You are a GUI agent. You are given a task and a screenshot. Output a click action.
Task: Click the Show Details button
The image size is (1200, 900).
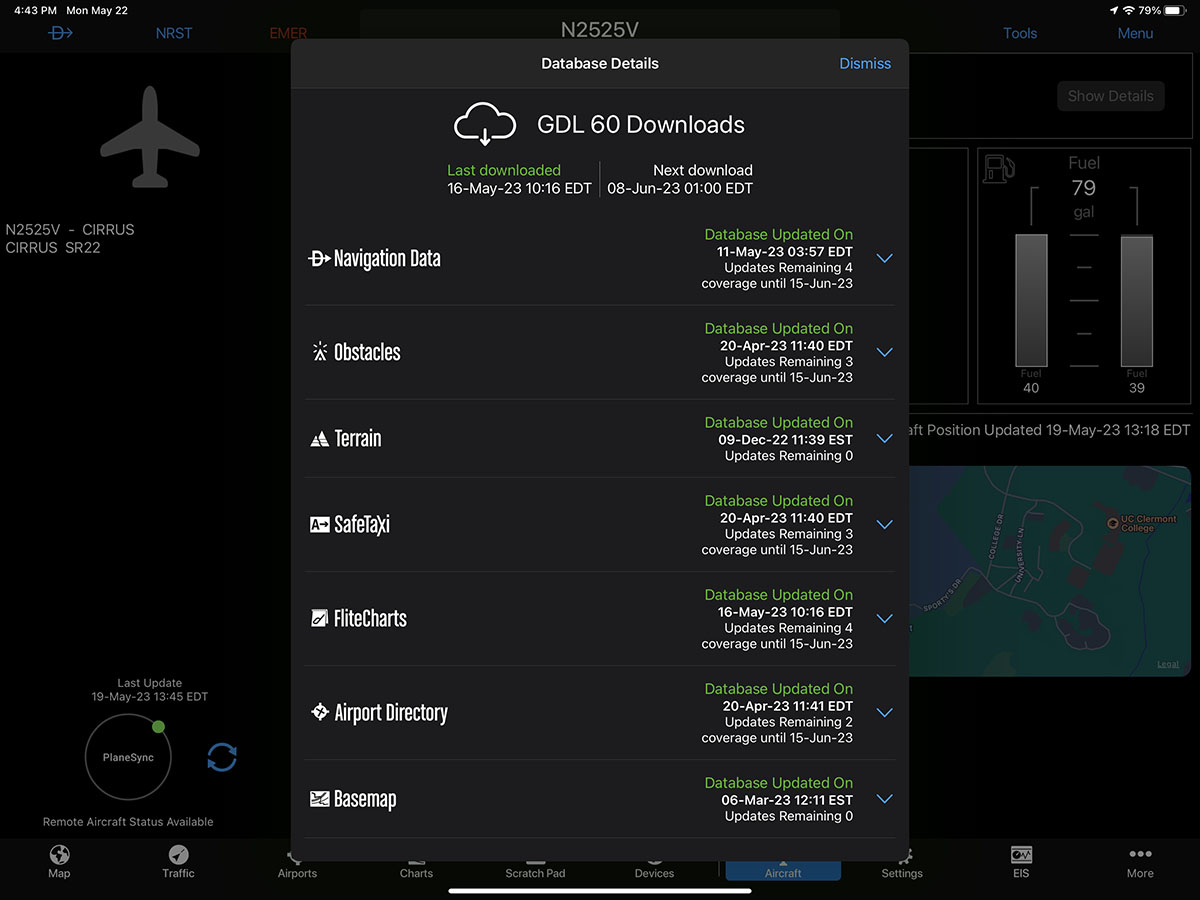tap(1111, 96)
